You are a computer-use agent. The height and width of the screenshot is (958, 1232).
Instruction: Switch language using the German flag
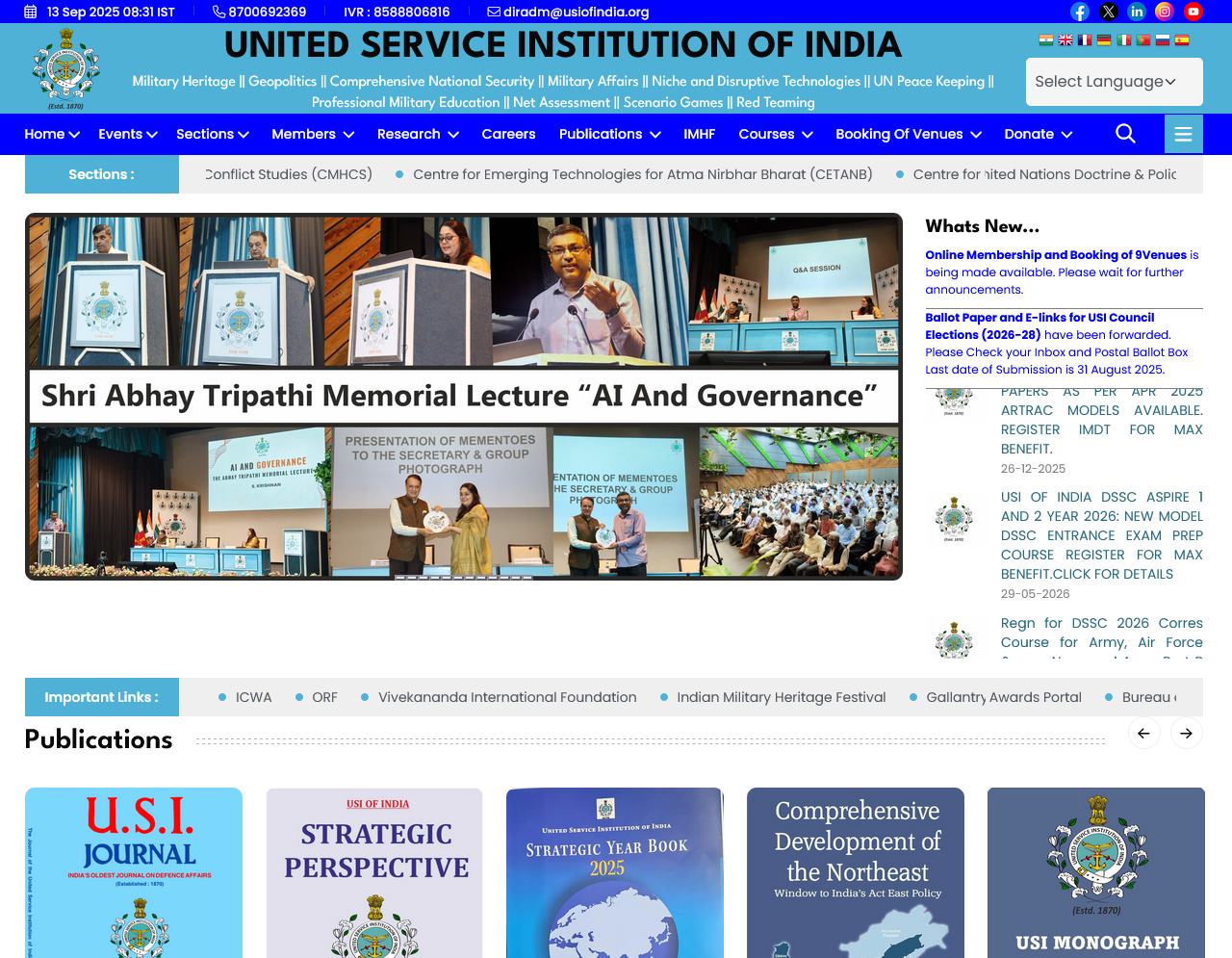[1104, 40]
